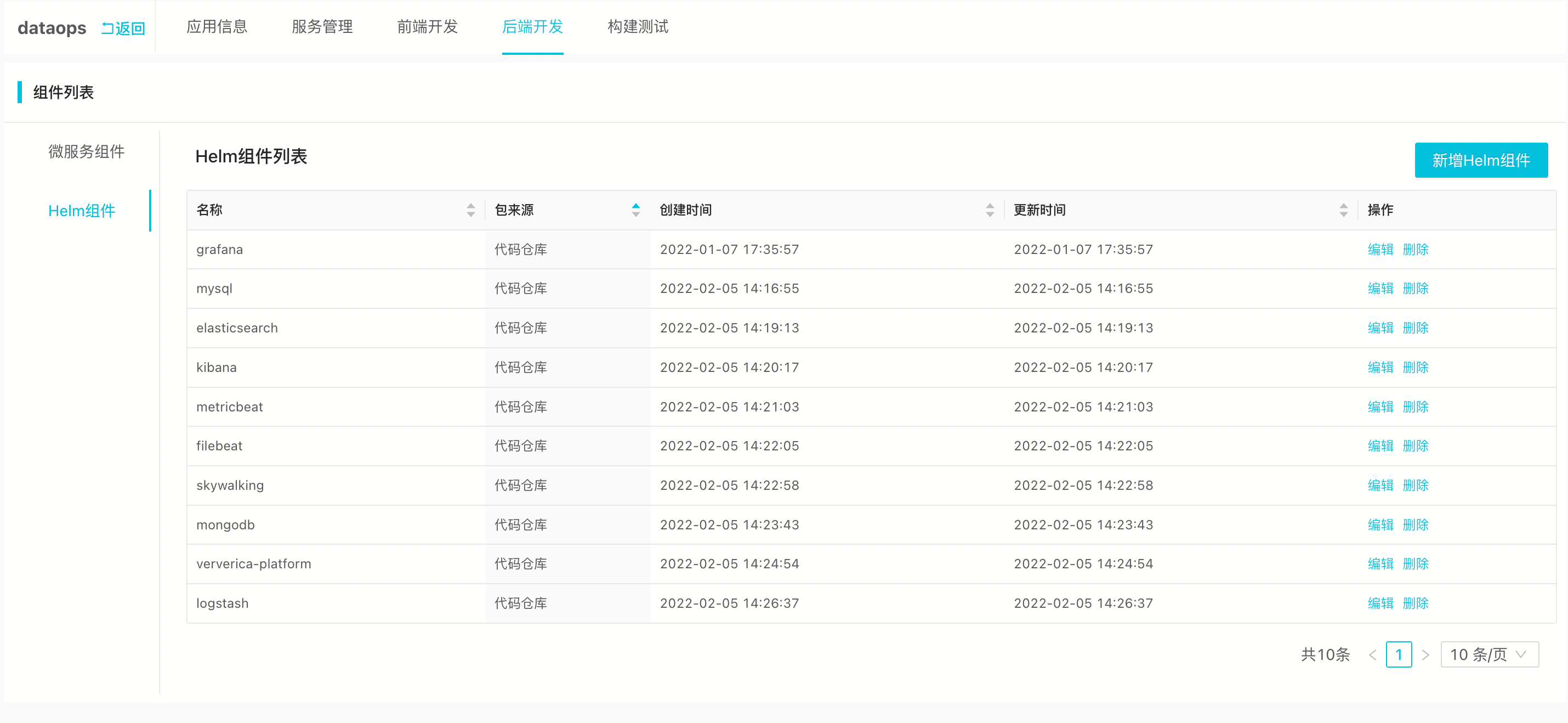The width and height of the screenshot is (1568, 723).
Task: Sort table by 名称 column arrows
Action: coord(470,210)
